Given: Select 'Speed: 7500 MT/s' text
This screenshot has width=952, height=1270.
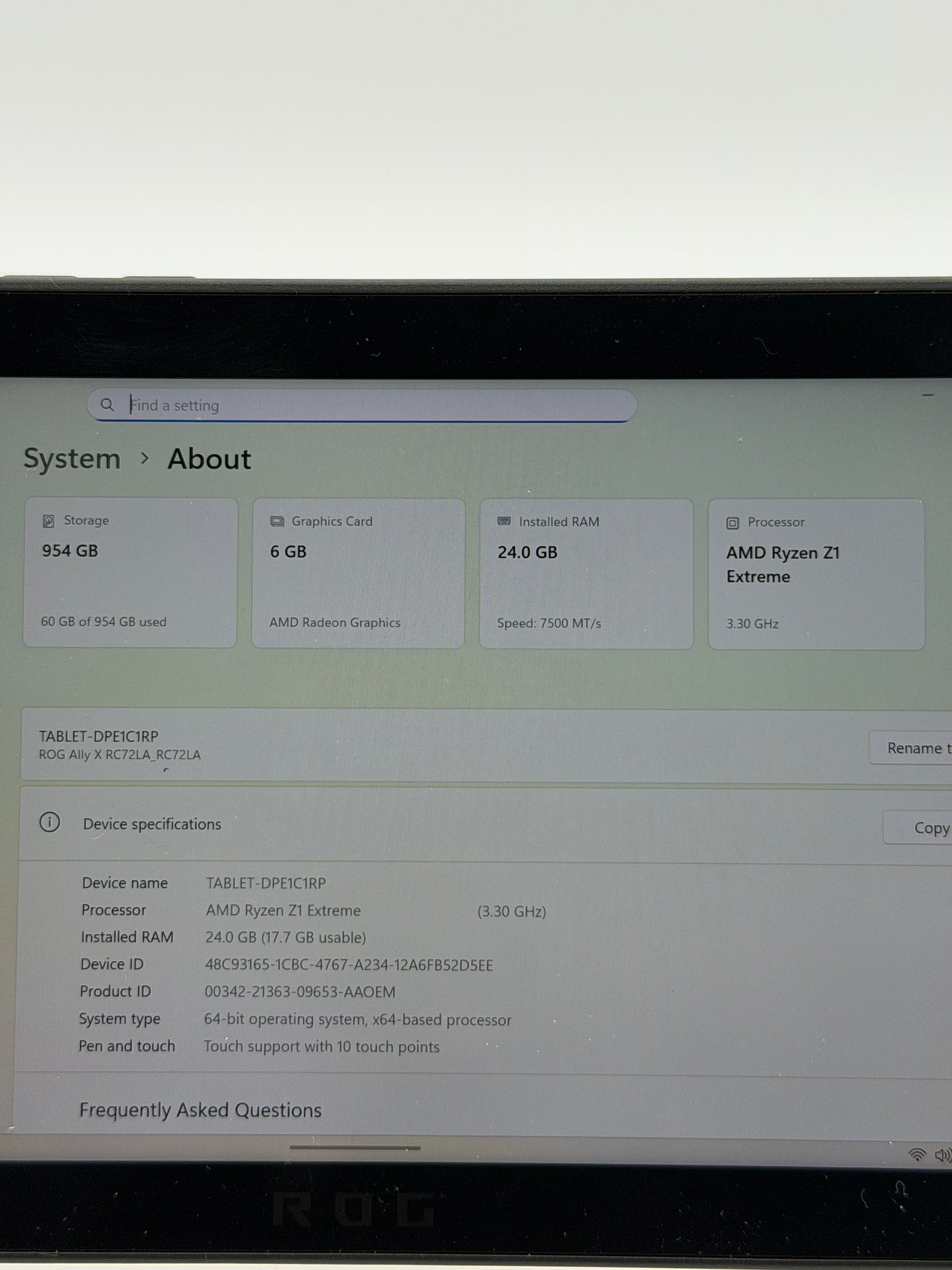Looking at the screenshot, I should (x=549, y=623).
